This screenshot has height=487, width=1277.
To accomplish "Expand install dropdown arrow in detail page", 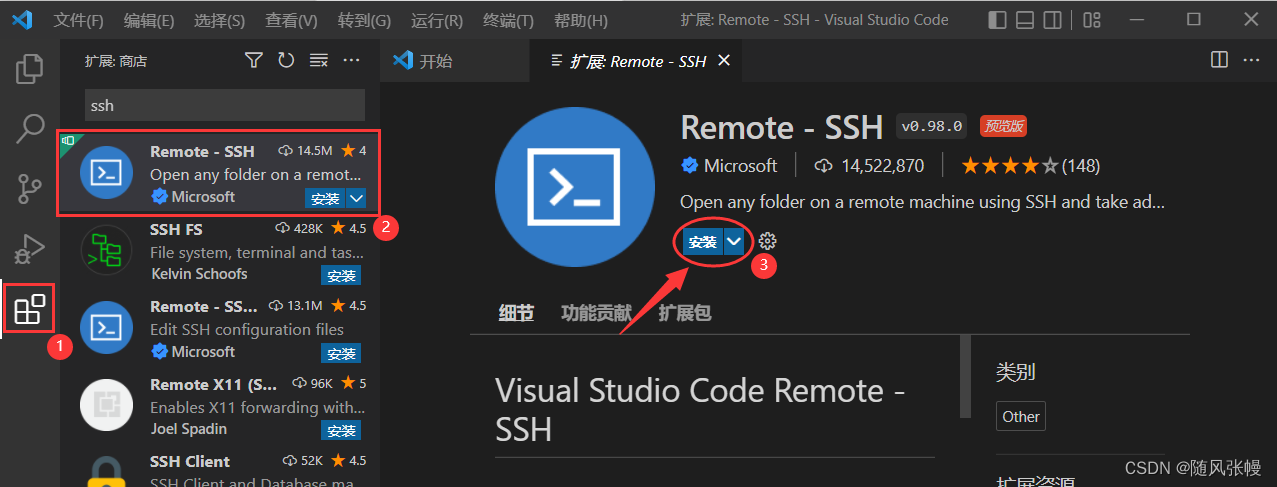I will coord(735,242).
